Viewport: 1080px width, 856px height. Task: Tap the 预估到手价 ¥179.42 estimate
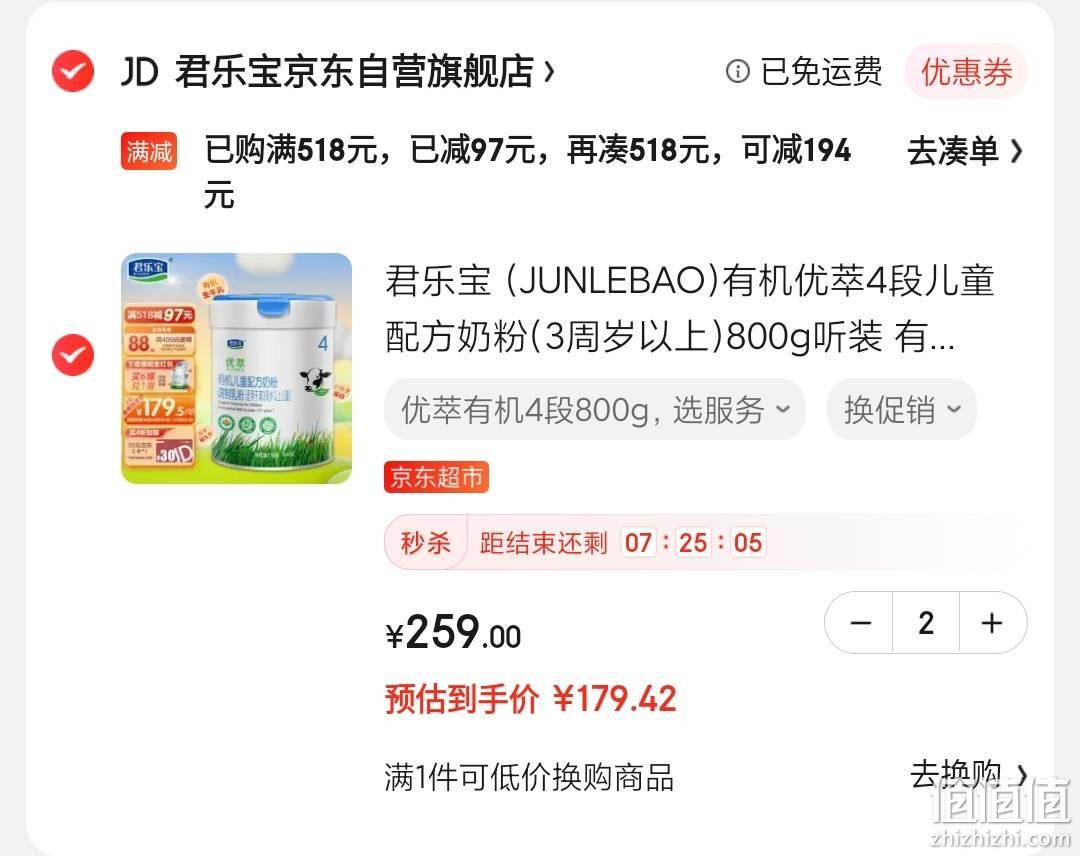pyautogui.click(x=530, y=699)
